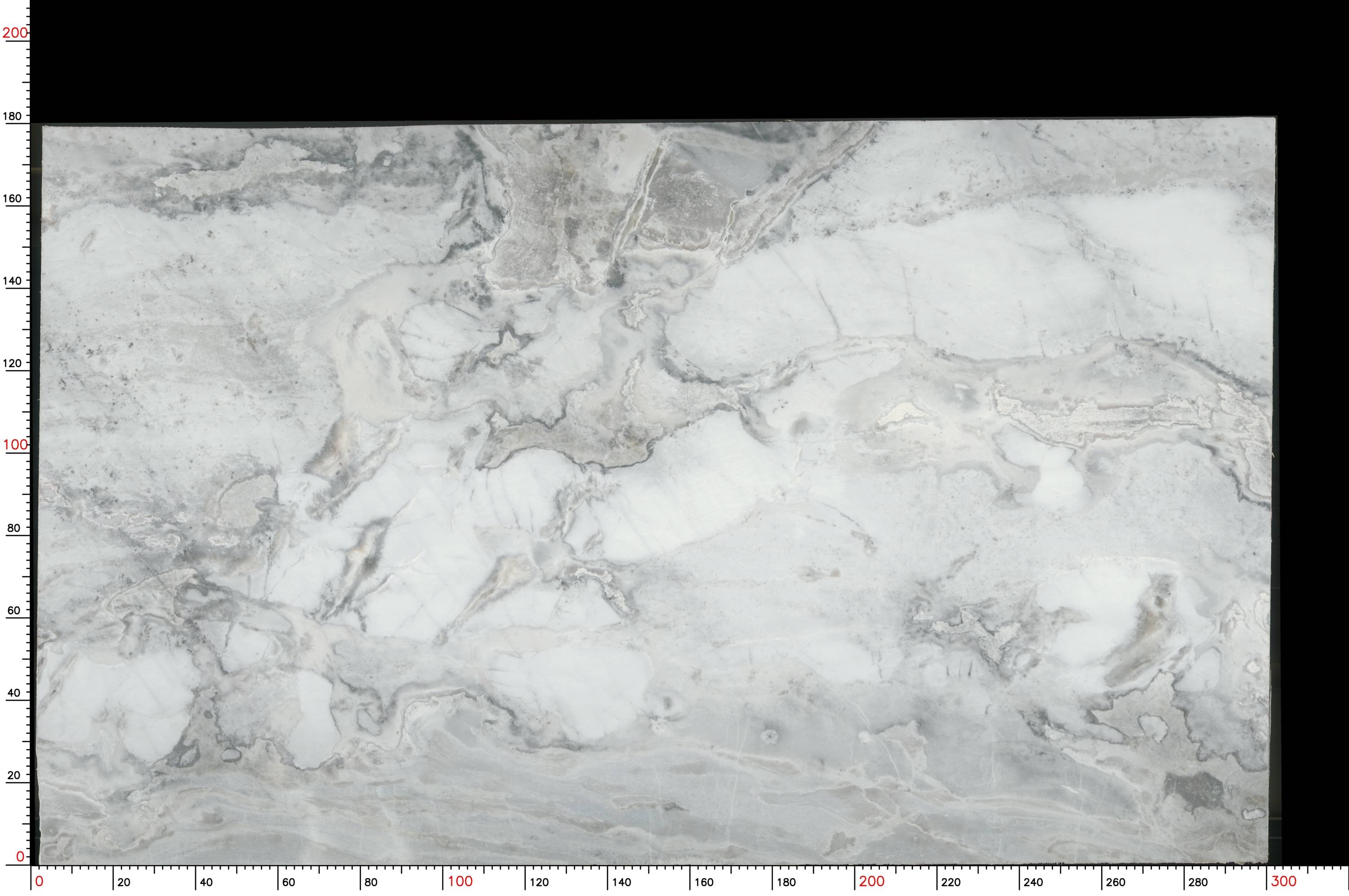Click the red 0 on horizontal ruler

click(39, 881)
